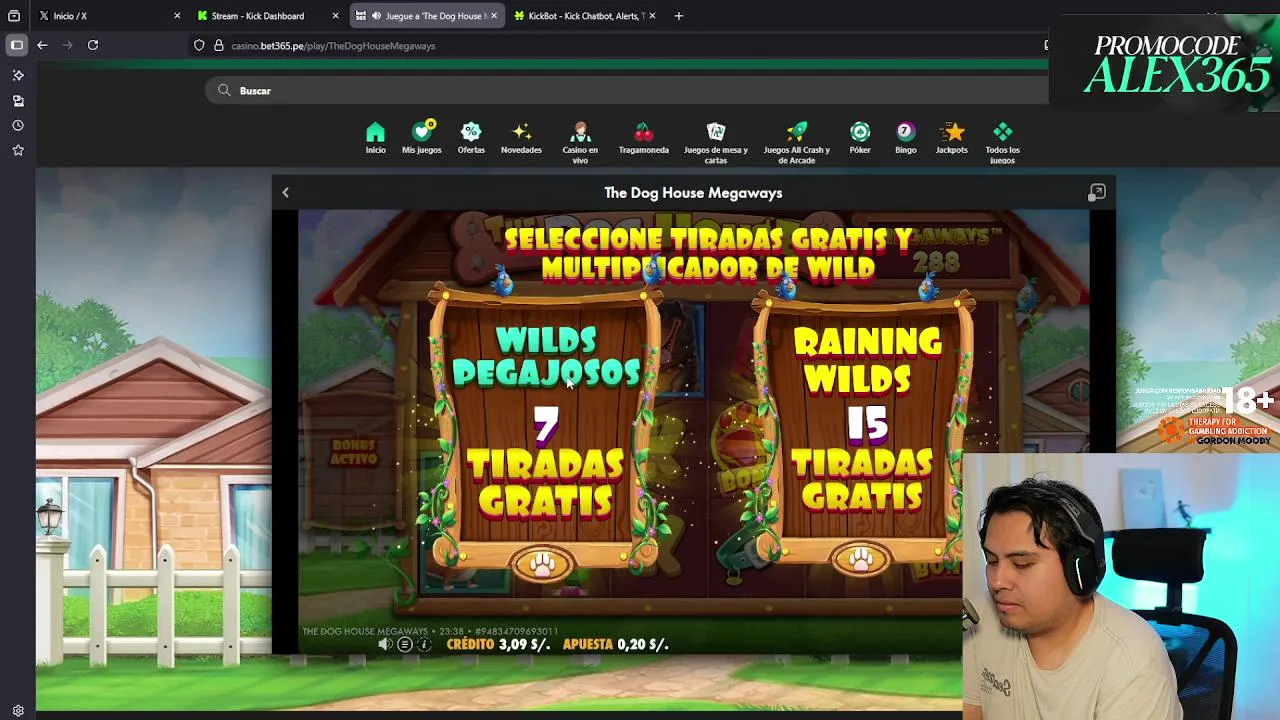Viewport: 1280px width, 720px height.
Task: View site lock security info
Action: [x=219, y=45]
